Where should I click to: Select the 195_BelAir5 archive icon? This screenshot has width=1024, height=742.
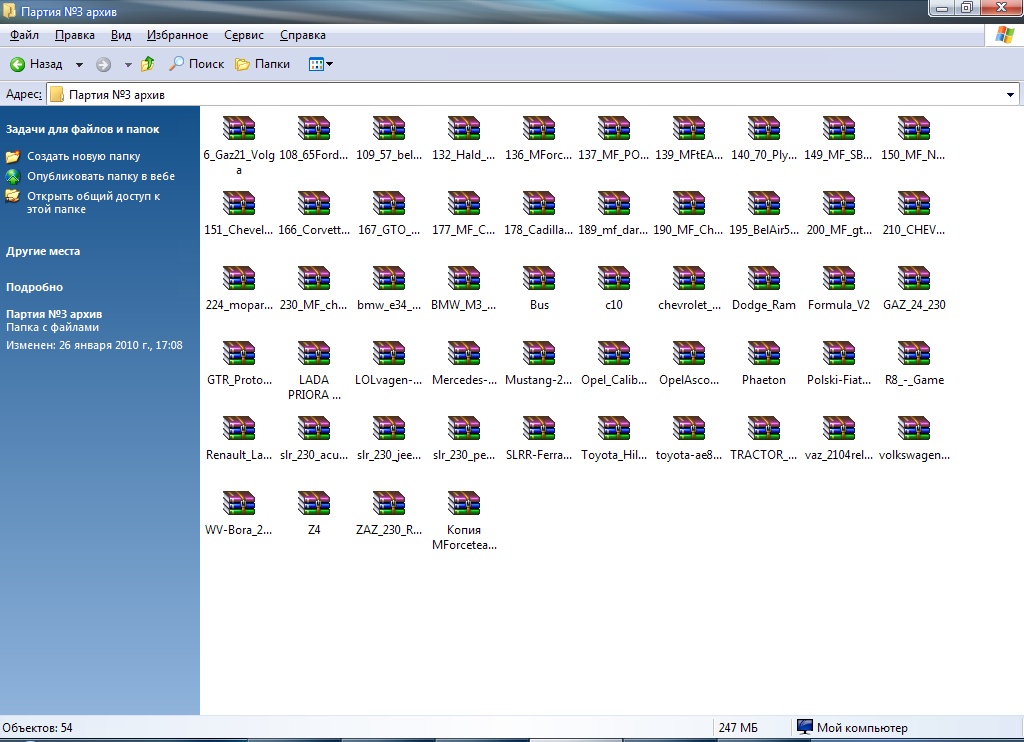tap(763, 203)
